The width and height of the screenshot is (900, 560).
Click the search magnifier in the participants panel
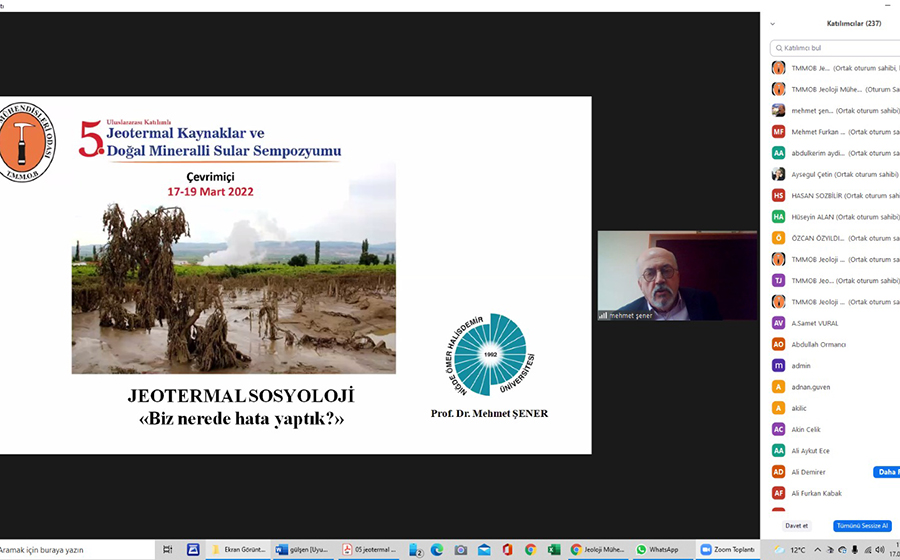[x=779, y=48]
